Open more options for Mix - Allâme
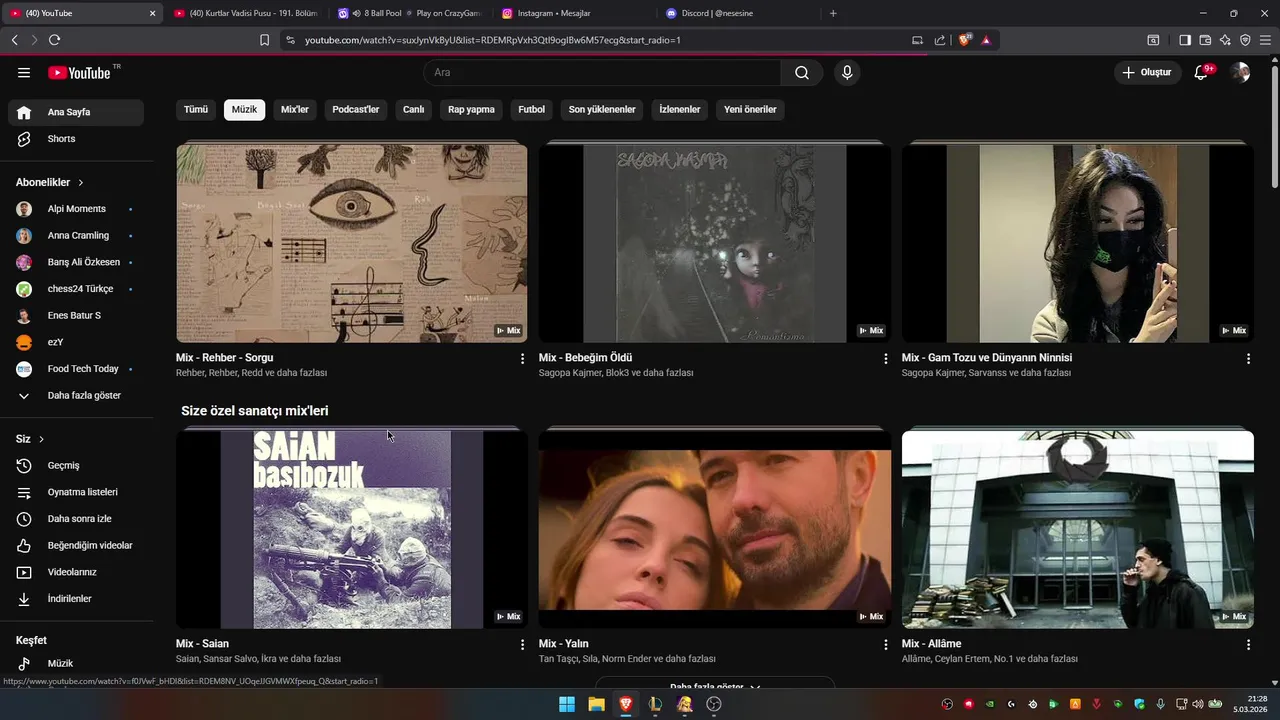Screen dimensions: 1280x720 point(1248,645)
